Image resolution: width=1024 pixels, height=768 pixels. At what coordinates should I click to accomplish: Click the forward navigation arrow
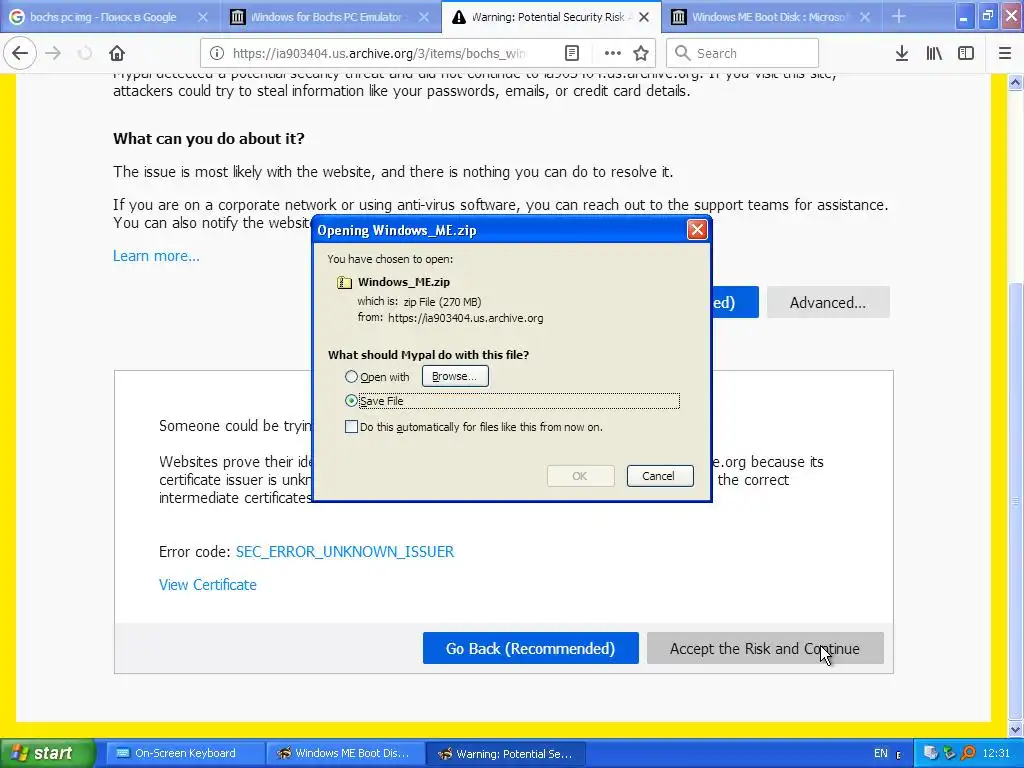pos(54,53)
